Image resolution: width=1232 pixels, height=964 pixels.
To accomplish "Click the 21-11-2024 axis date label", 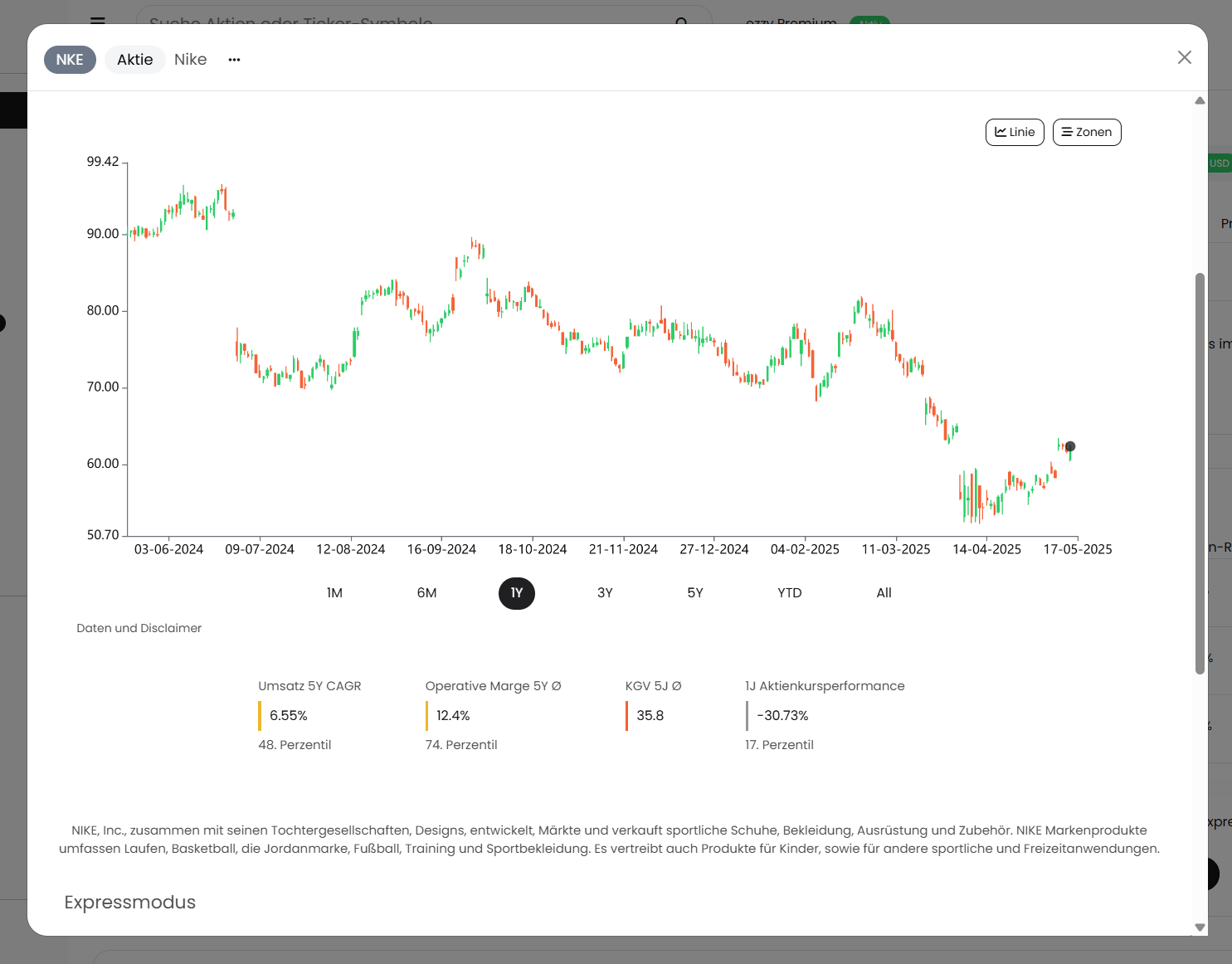I will tap(623, 549).
